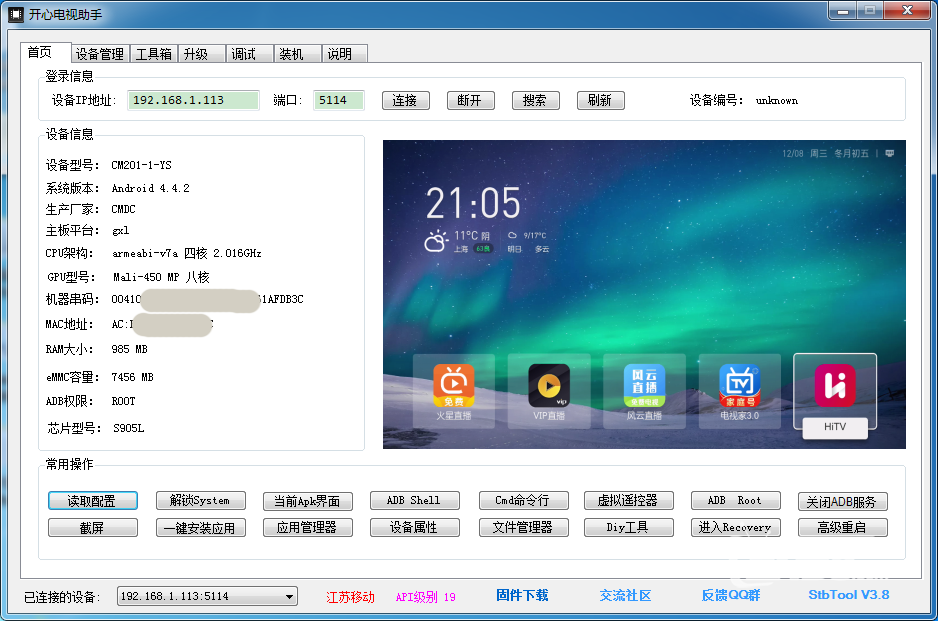Click the 设备编号 unknown value
938x621 pixels.
776,101
